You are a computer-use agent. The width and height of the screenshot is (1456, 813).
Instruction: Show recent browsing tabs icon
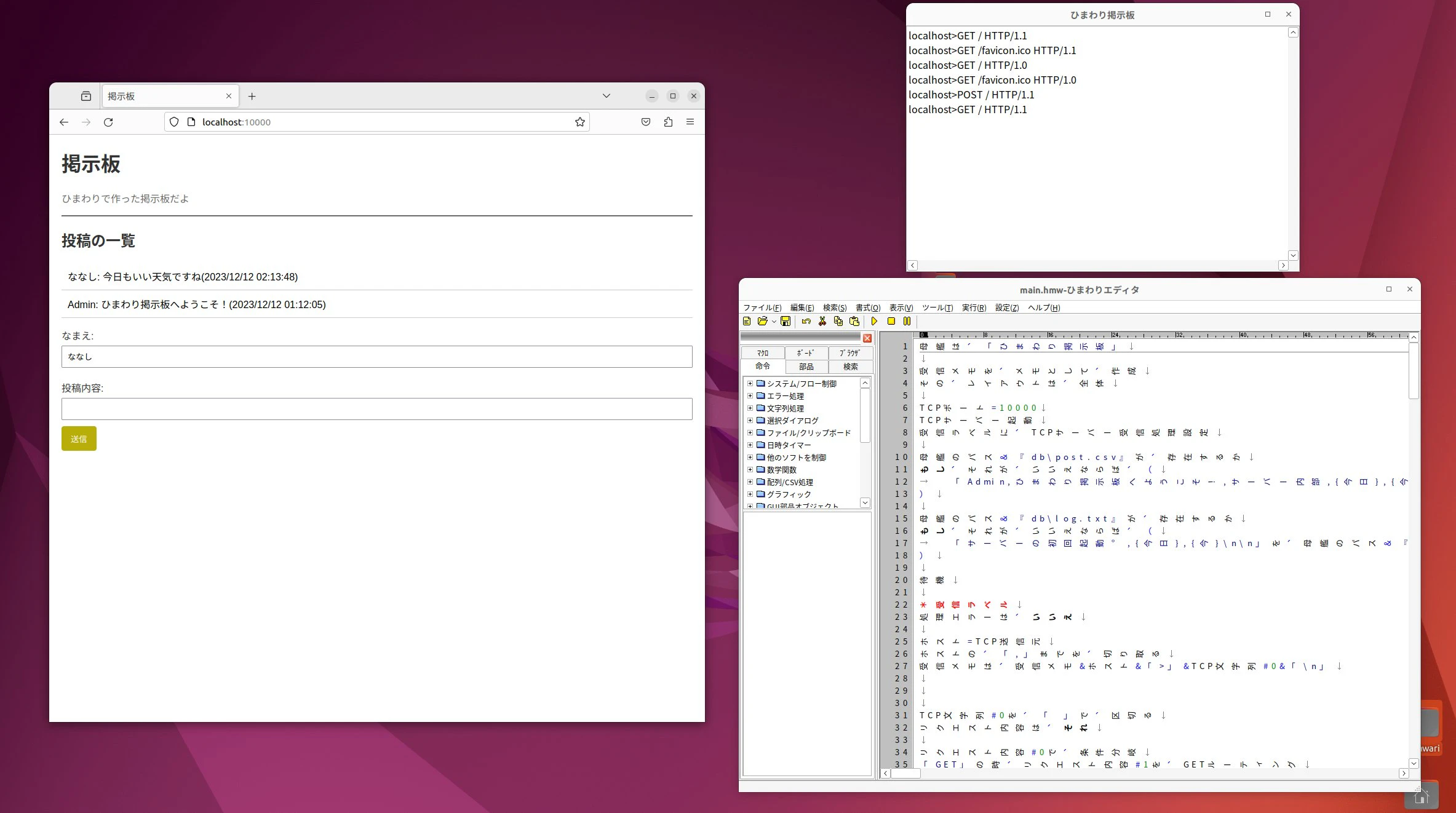[x=86, y=96]
